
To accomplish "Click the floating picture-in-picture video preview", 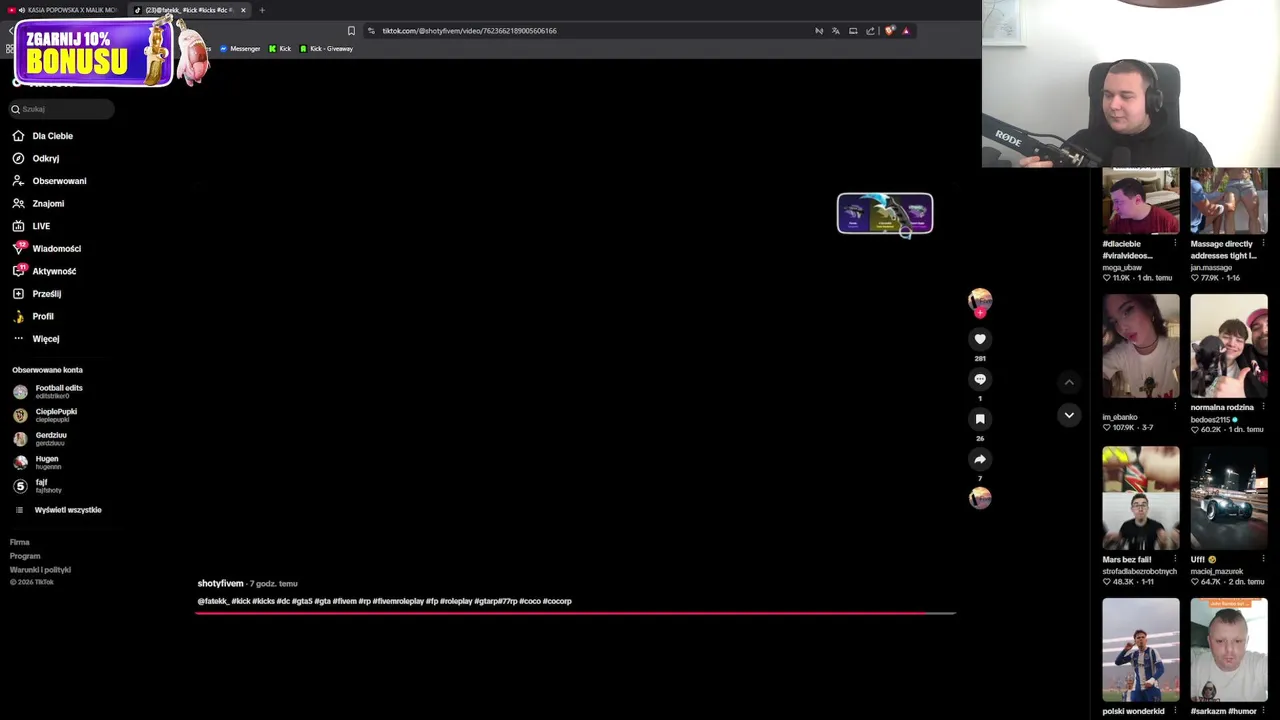I will tap(885, 213).
